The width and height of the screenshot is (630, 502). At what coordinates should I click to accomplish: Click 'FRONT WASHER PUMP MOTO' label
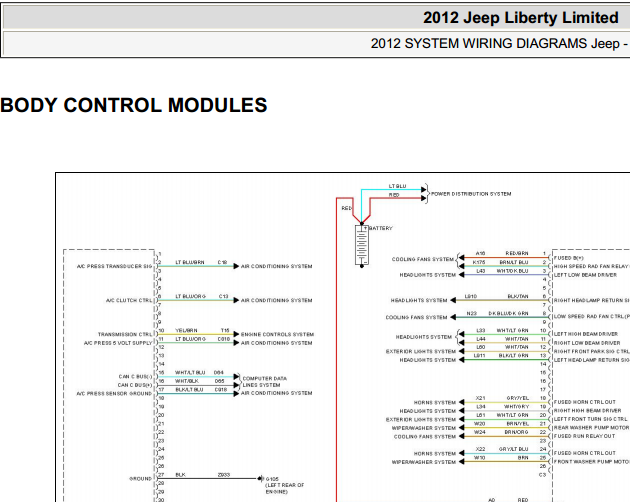(x=591, y=462)
